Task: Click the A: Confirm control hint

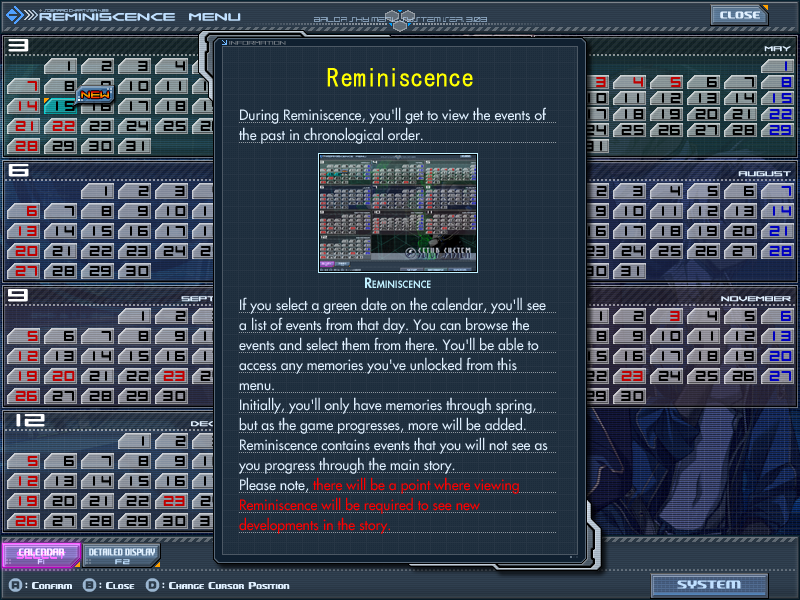Action: pyautogui.click(x=41, y=585)
